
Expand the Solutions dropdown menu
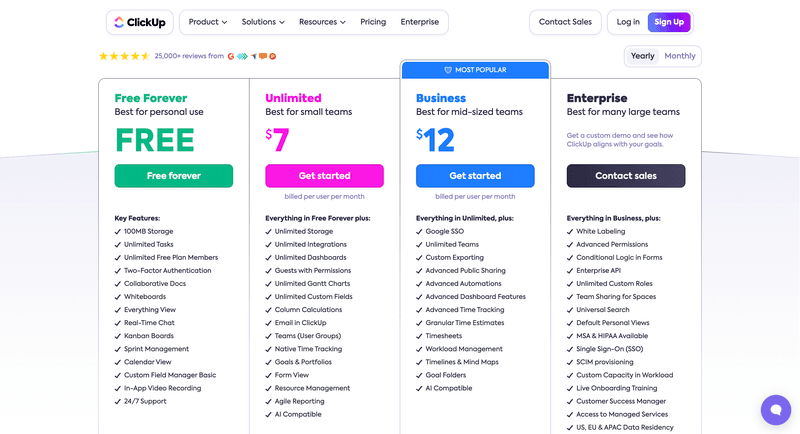point(263,22)
